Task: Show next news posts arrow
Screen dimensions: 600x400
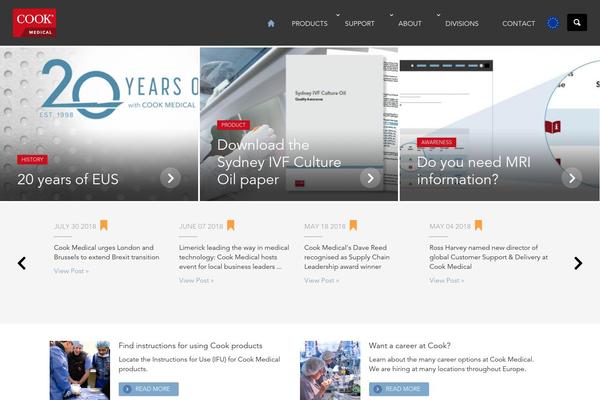Action: 578,263
